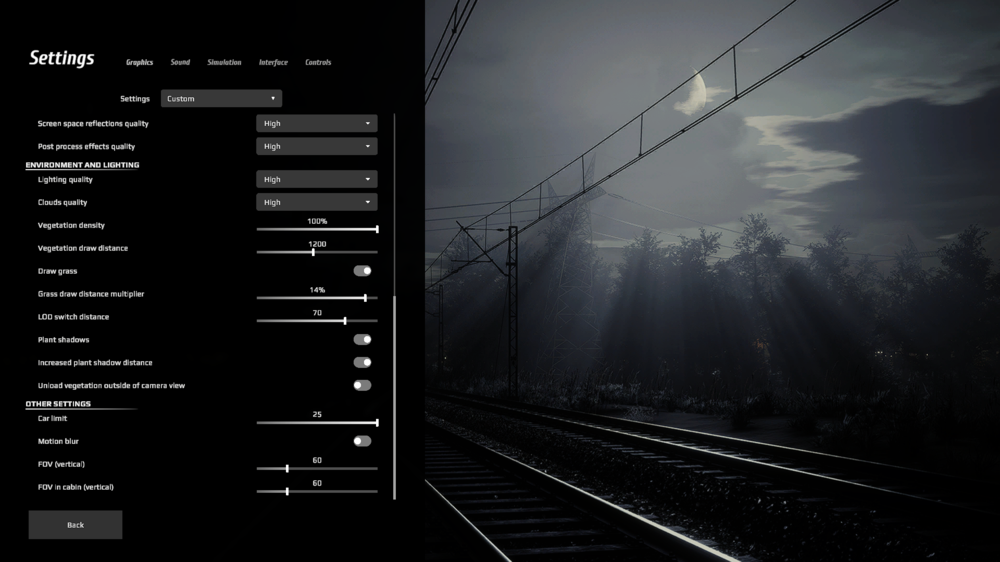The height and width of the screenshot is (562, 1000).
Task: Click the Grass draw distance multiplier slider
Action: (317, 298)
